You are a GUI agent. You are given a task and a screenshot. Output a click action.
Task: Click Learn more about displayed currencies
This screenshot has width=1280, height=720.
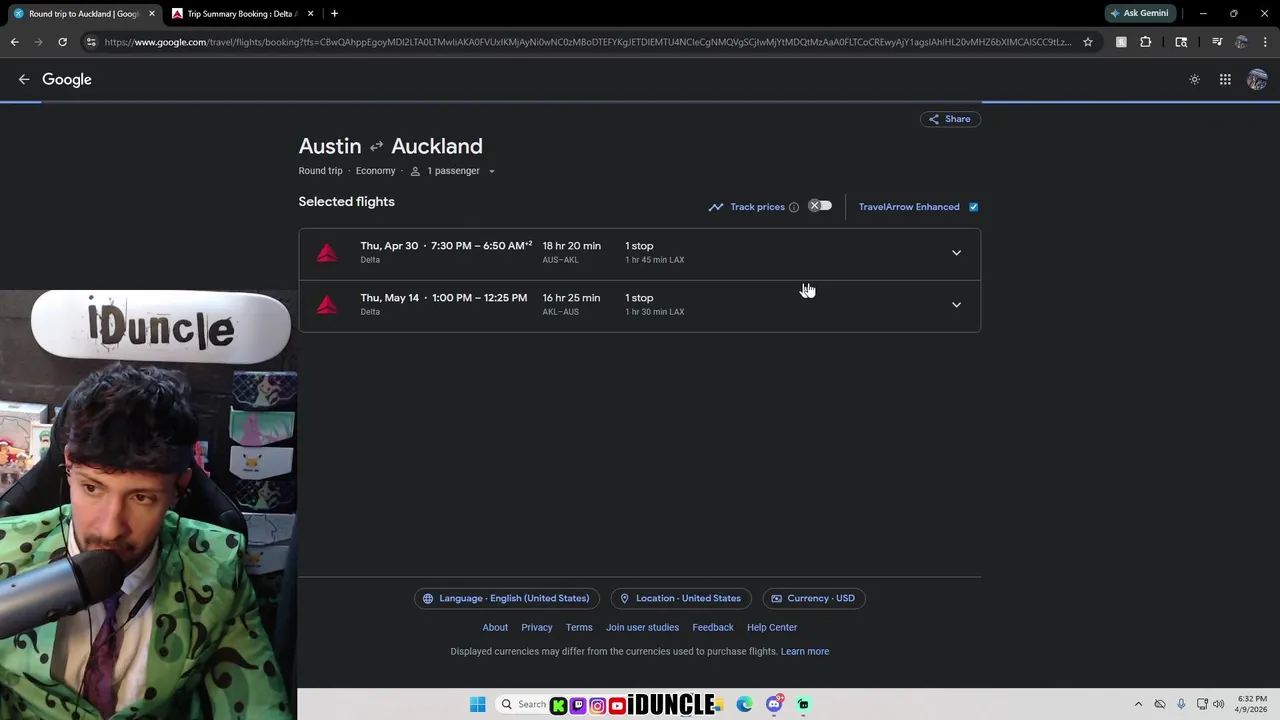(x=805, y=651)
